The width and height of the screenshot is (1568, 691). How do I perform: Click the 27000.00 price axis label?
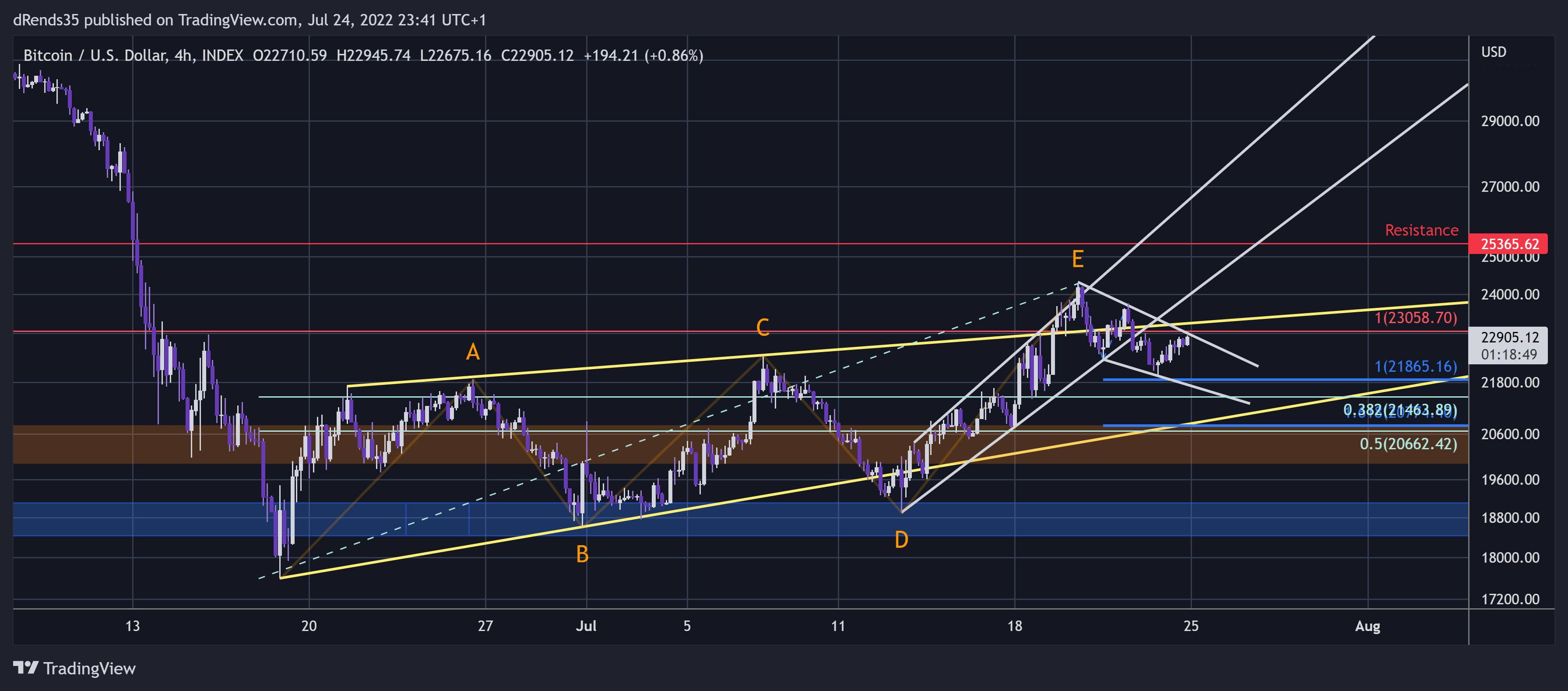point(1510,187)
